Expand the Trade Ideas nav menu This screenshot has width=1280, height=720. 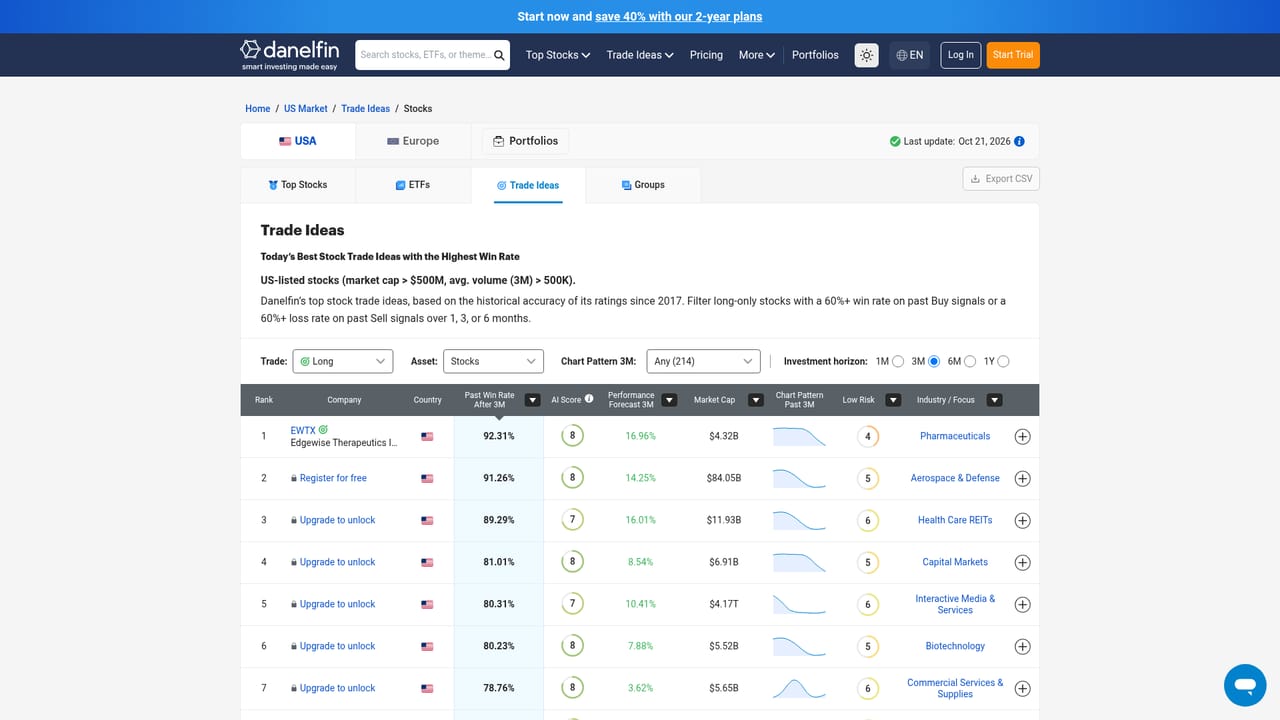click(640, 55)
